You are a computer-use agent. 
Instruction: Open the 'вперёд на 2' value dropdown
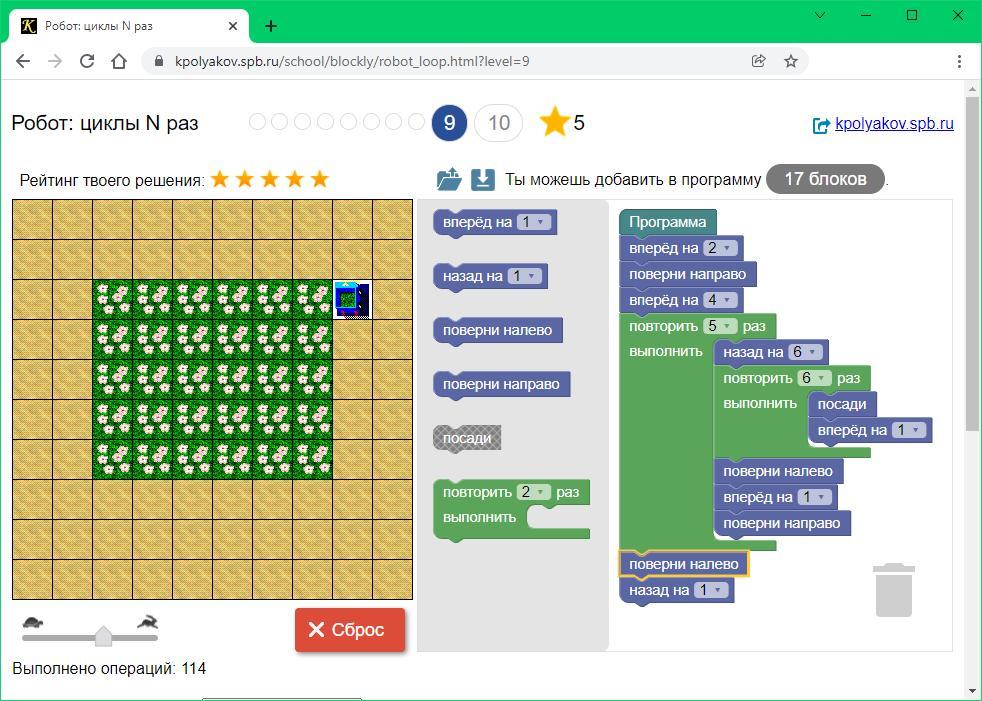click(720, 248)
